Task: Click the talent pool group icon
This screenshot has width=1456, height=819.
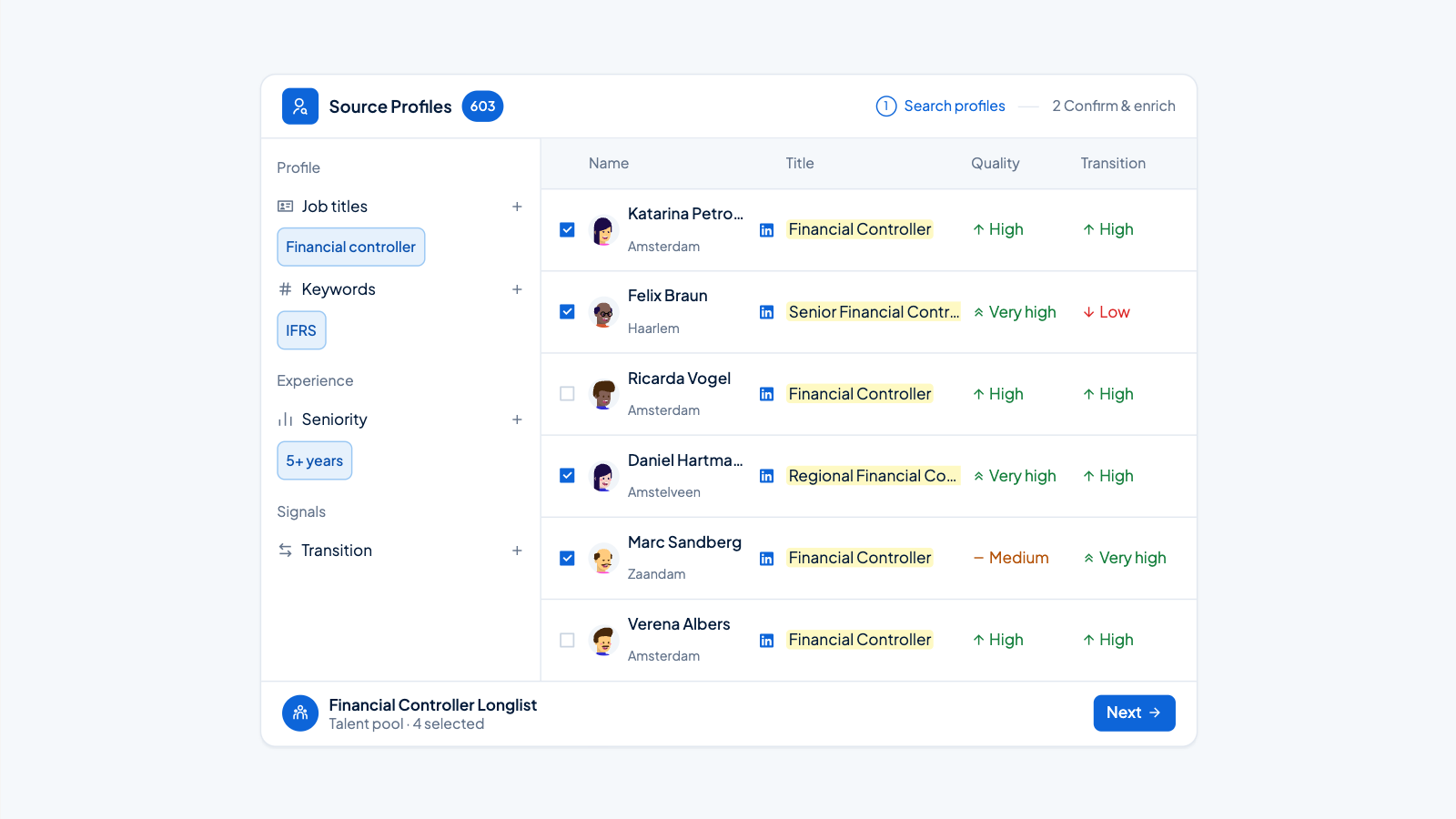Action: [x=300, y=713]
